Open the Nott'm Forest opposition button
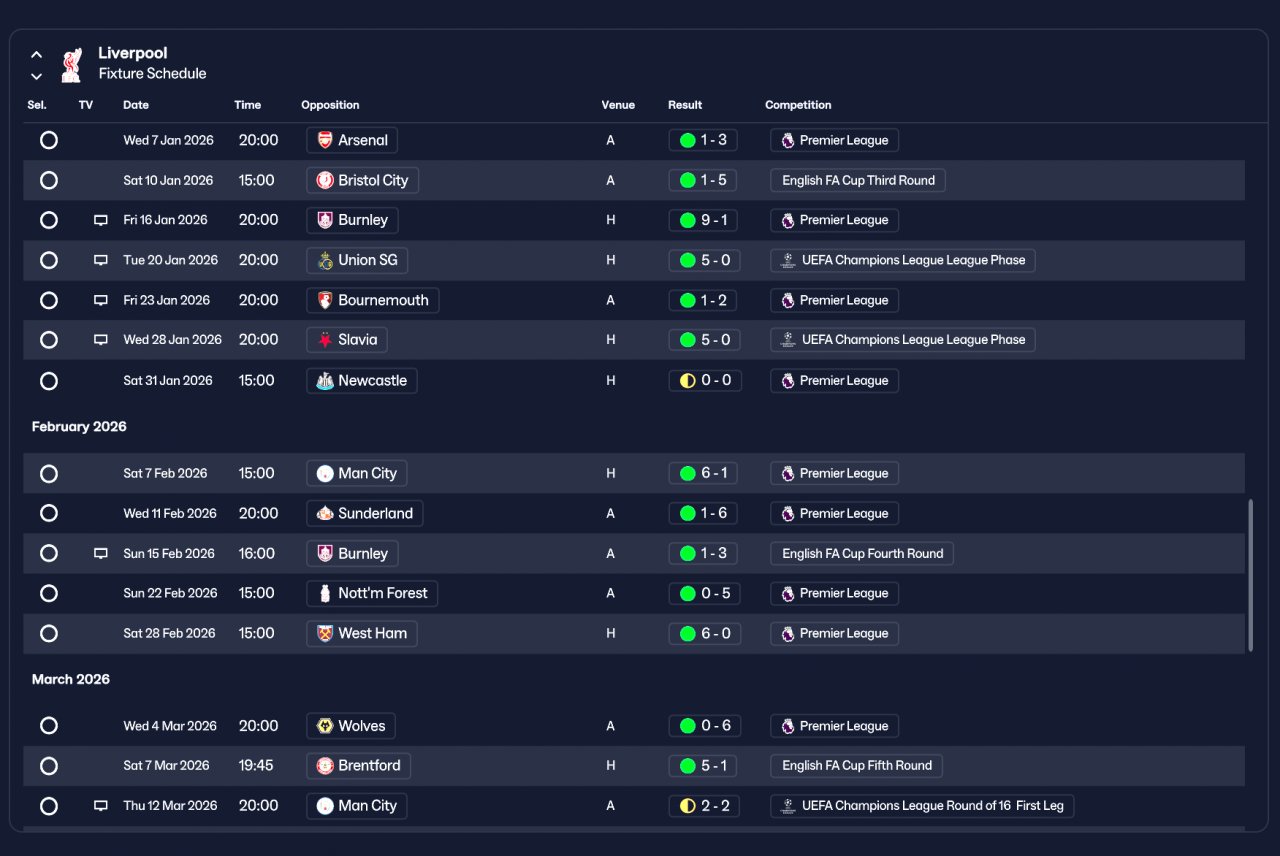The width and height of the screenshot is (1280, 856). pyautogui.click(x=372, y=593)
